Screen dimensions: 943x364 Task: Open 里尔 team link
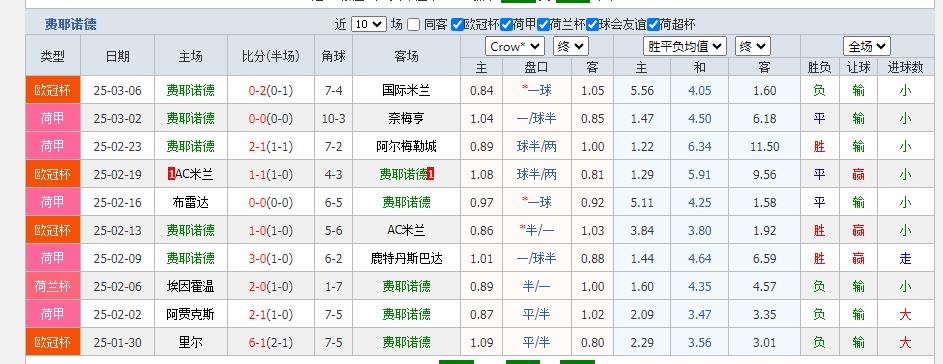tap(191, 342)
